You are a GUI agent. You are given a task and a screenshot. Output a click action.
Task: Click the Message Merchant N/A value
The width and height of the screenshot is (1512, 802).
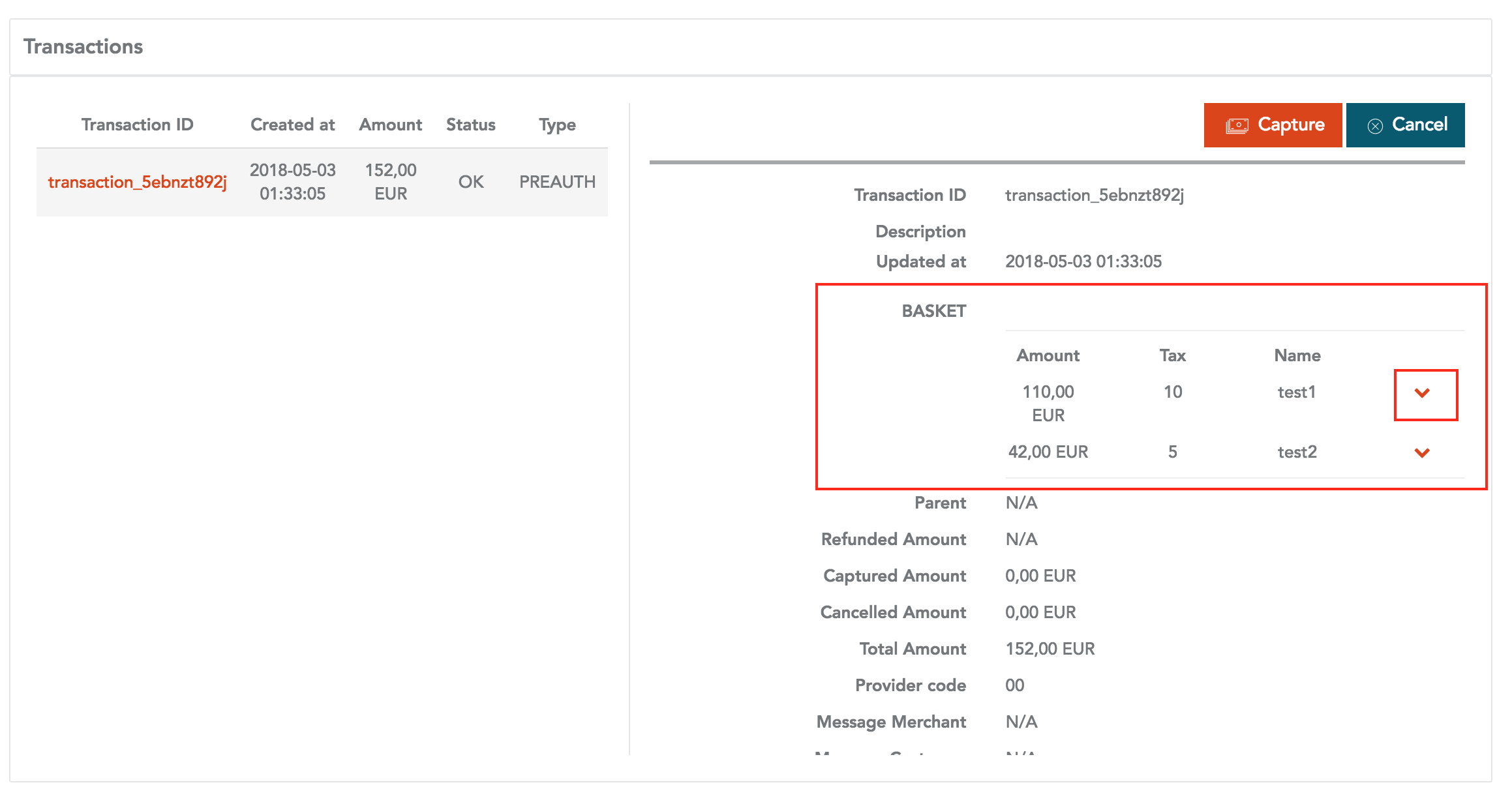1021,722
